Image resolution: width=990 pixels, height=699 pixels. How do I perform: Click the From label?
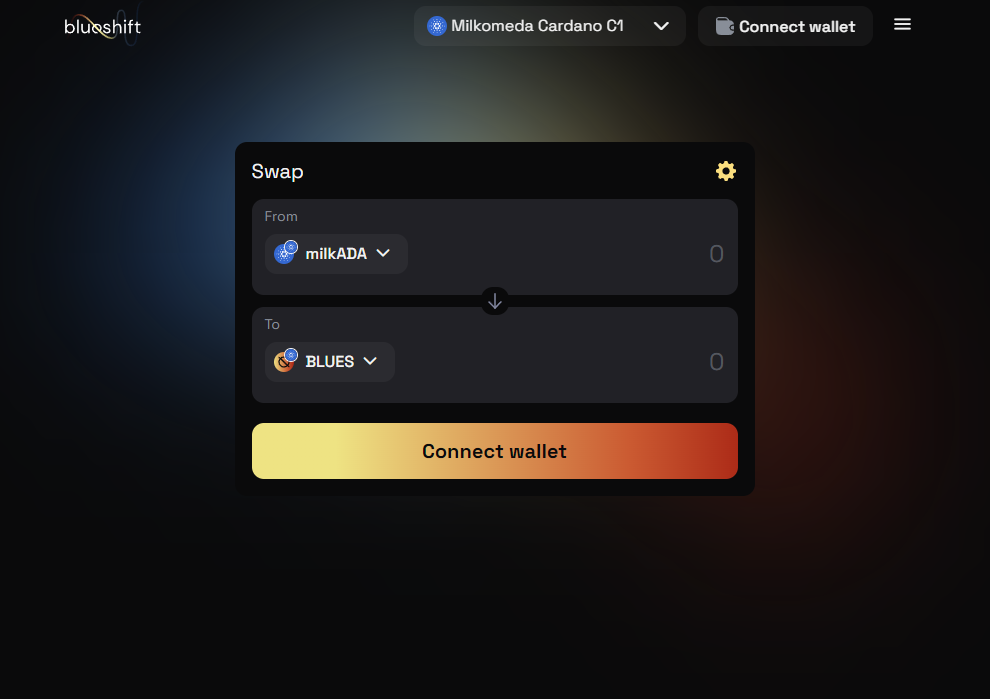281,217
